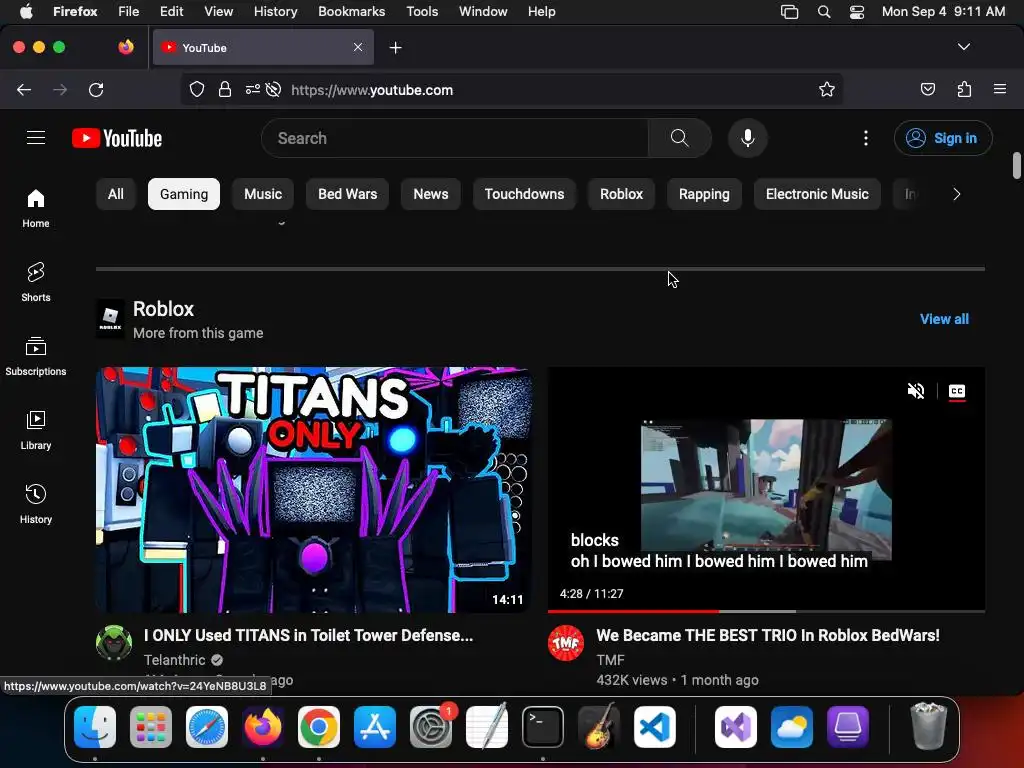Open the Roblox game icon
Image resolution: width=1024 pixels, height=768 pixels.
pos(110,319)
